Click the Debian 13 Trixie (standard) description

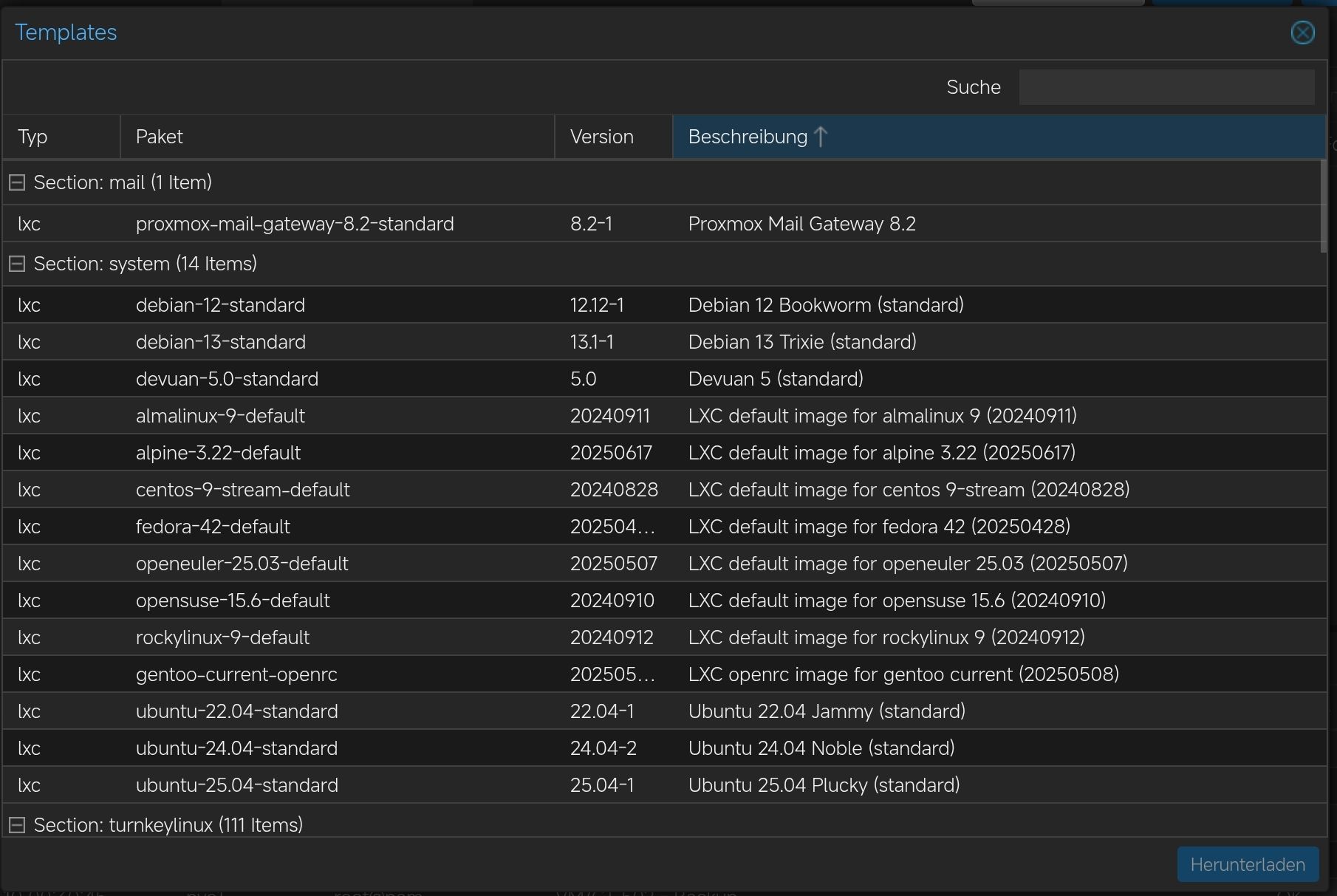pos(802,342)
